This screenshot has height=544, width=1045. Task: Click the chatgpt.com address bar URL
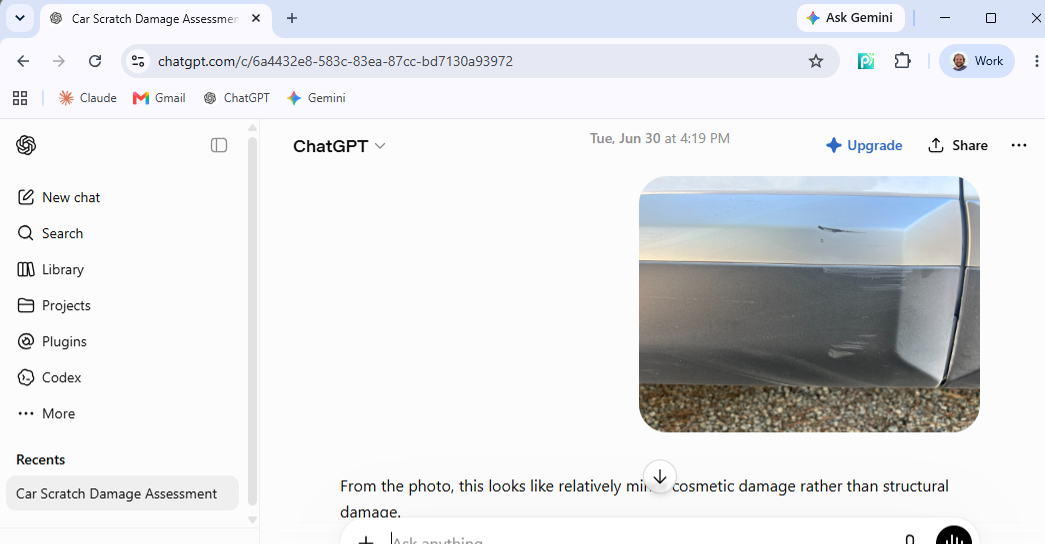pyautogui.click(x=335, y=61)
